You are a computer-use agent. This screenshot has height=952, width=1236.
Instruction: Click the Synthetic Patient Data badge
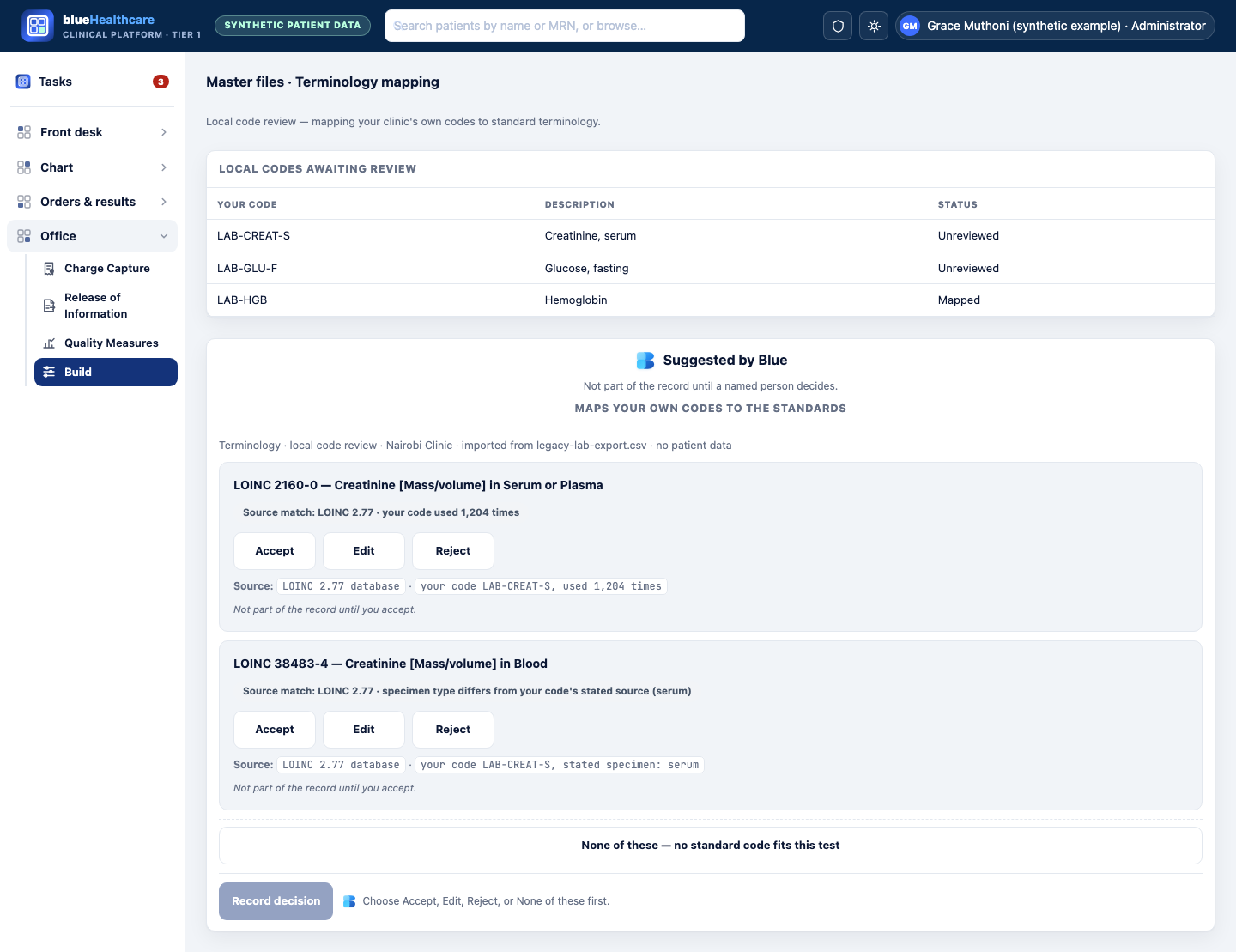tap(293, 26)
